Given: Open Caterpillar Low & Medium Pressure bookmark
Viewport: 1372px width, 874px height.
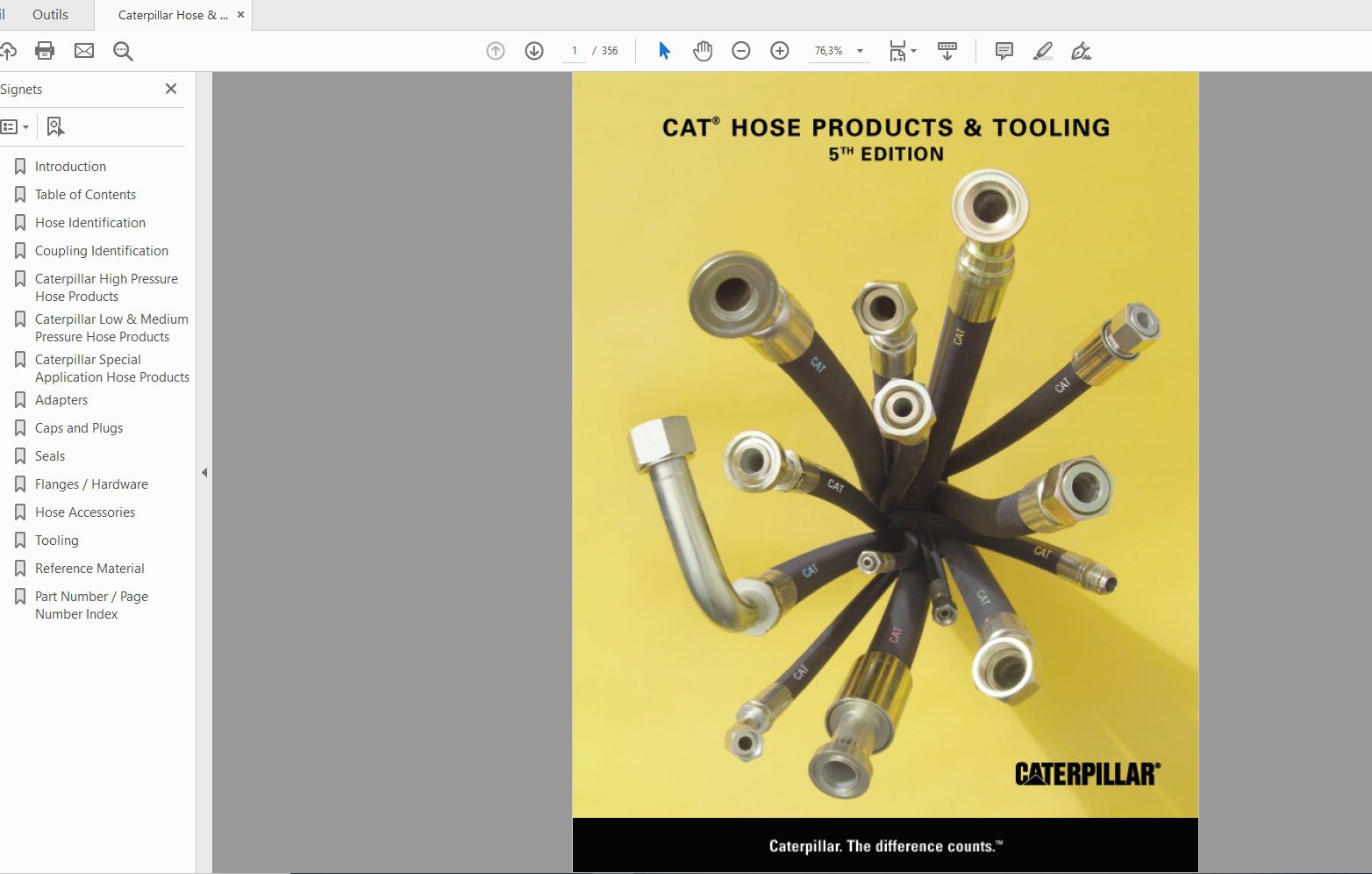Looking at the screenshot, I should pyautogui.click(x=111, y=328).
